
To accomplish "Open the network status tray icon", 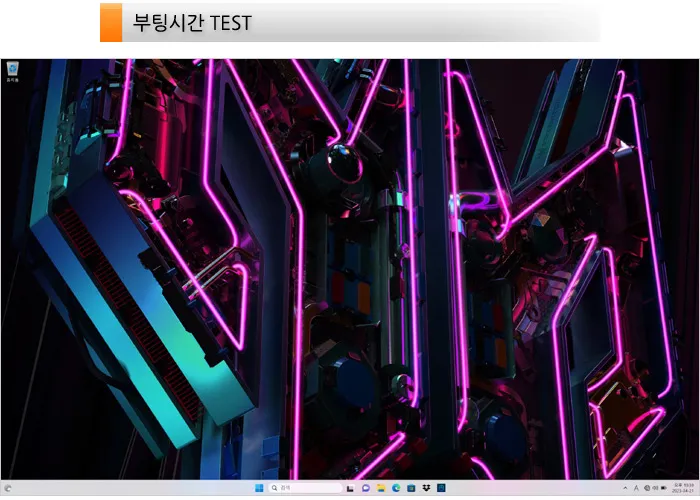I will [647, 488].
